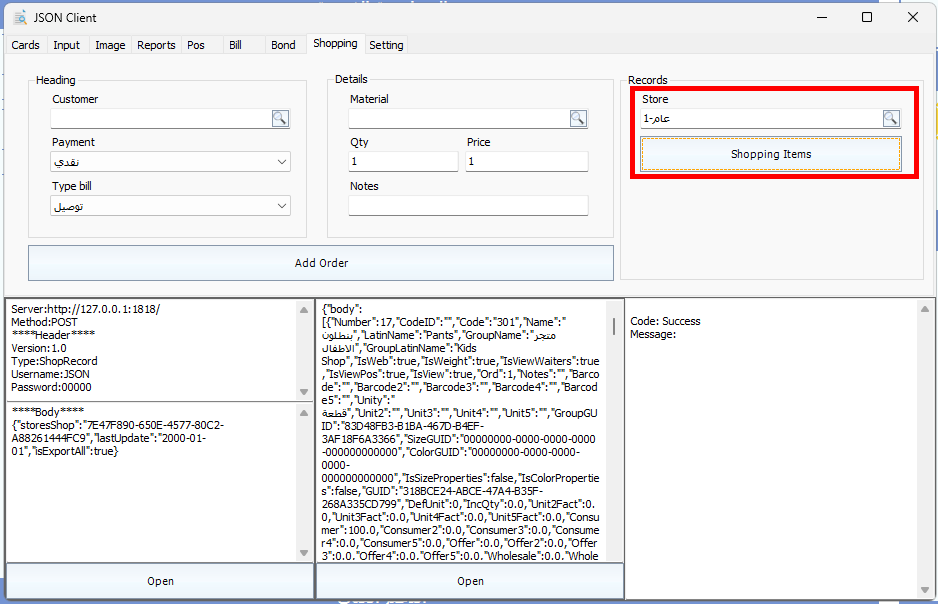Expand the Type bill dropdown
Image resolution: width=938 pixels, height=604 pixels.
pos(281,206)
